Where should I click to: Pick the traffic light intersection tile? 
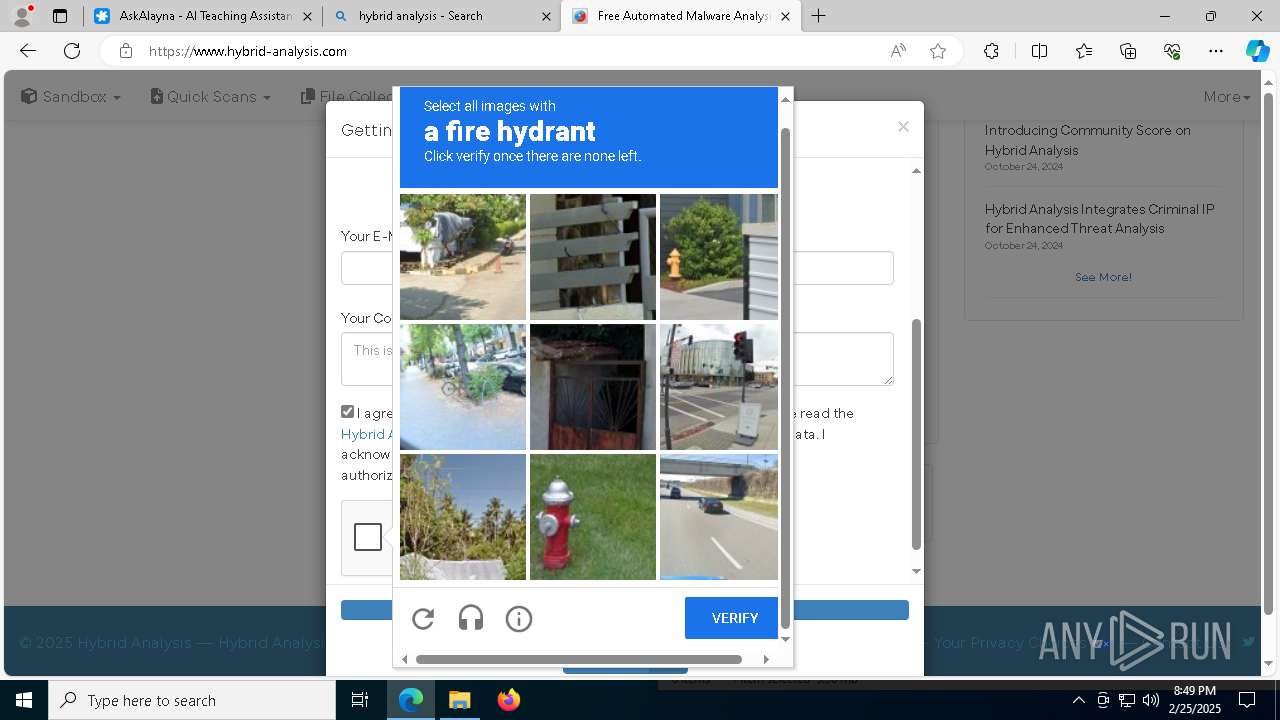point(718,387)
